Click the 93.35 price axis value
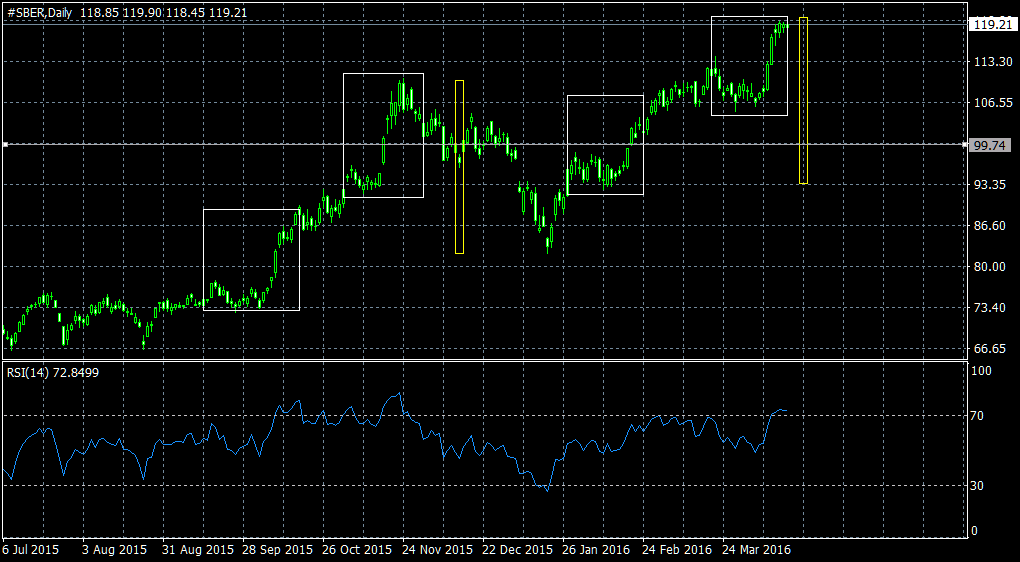 [x=989, y=185]
